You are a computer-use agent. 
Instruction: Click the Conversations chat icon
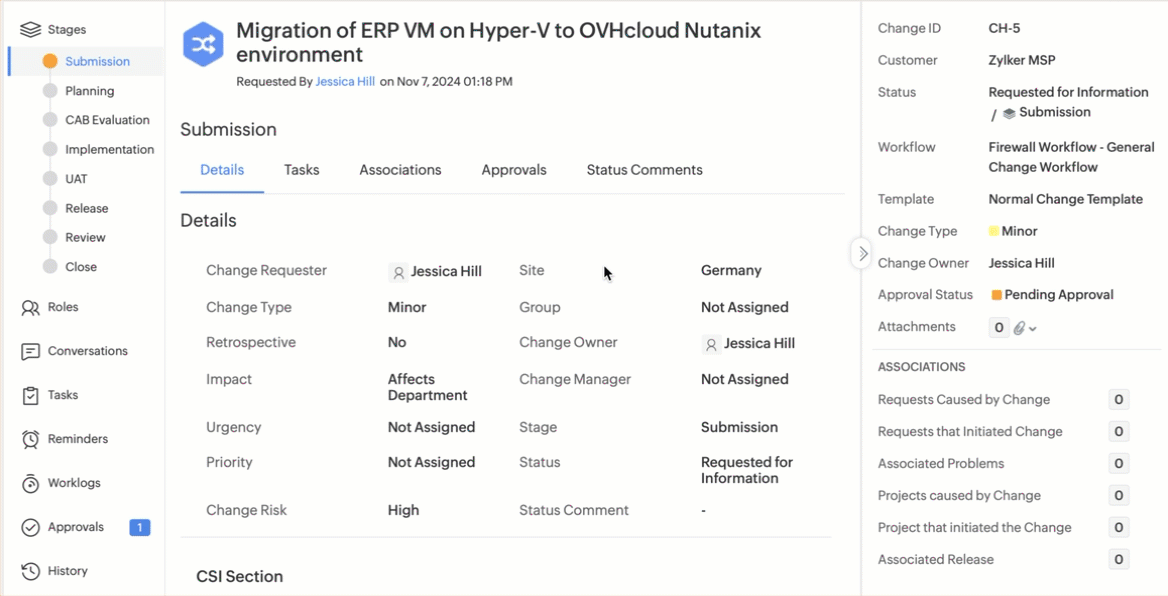coord(30,352)
